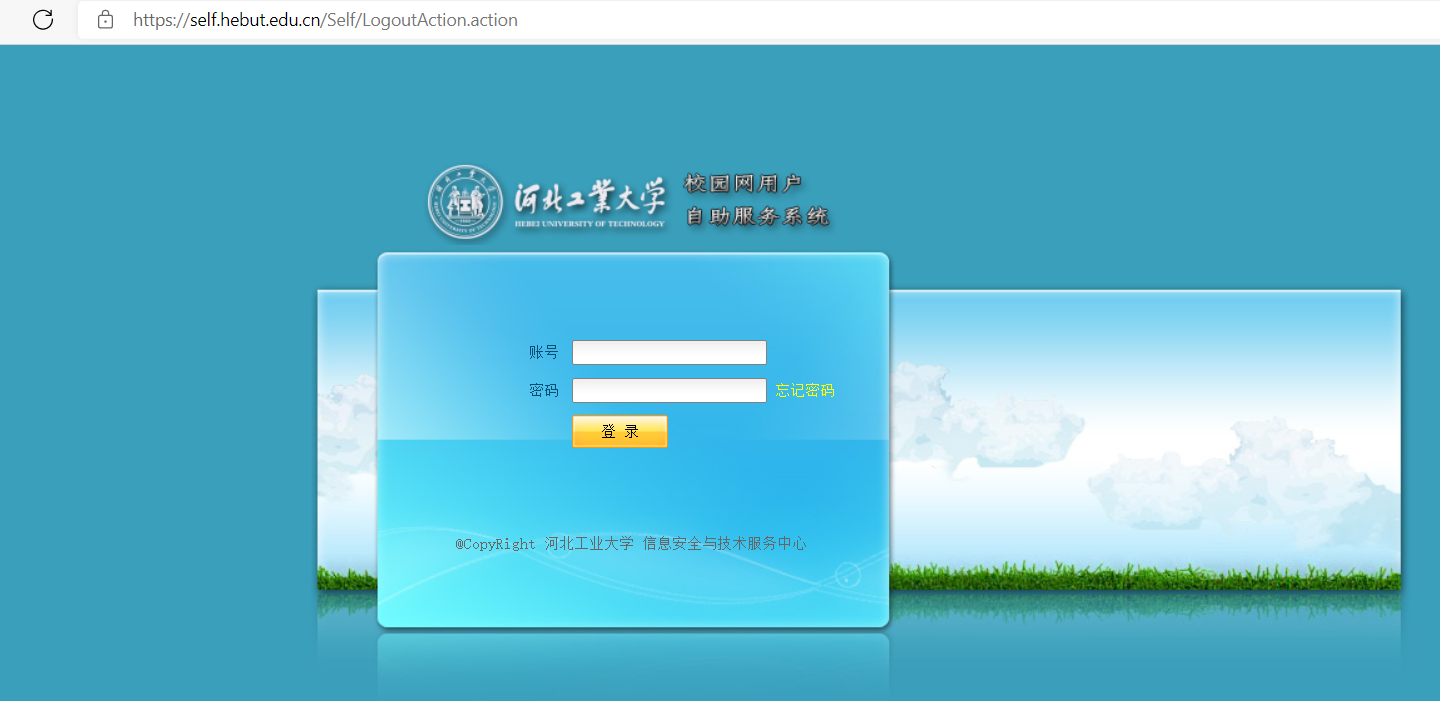Image resolution: width=1440 pixels, height=701 pixels.
Task: Open the 忘记密码 forgot password link
Action: [x=805, y=390]
